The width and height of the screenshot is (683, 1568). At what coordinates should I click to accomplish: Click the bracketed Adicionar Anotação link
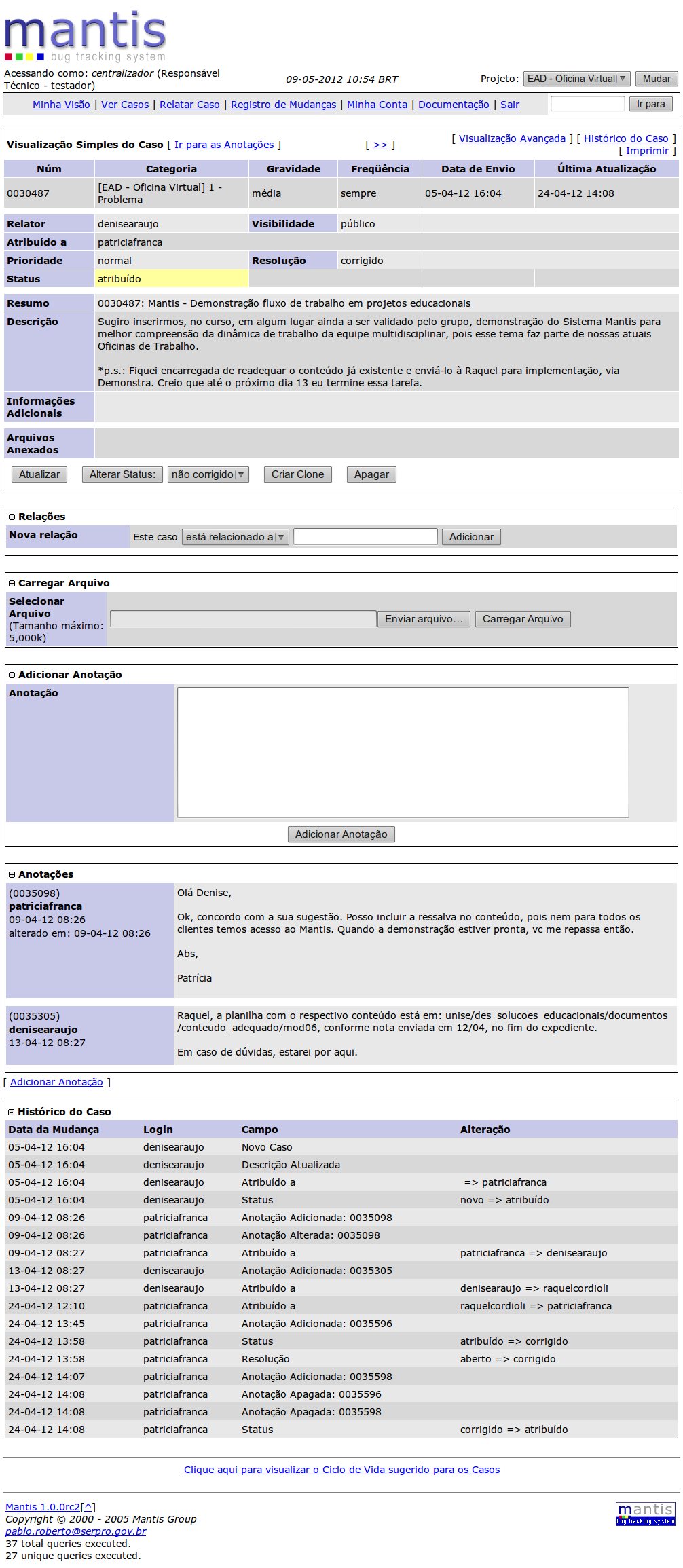(x=56, y=1082)
